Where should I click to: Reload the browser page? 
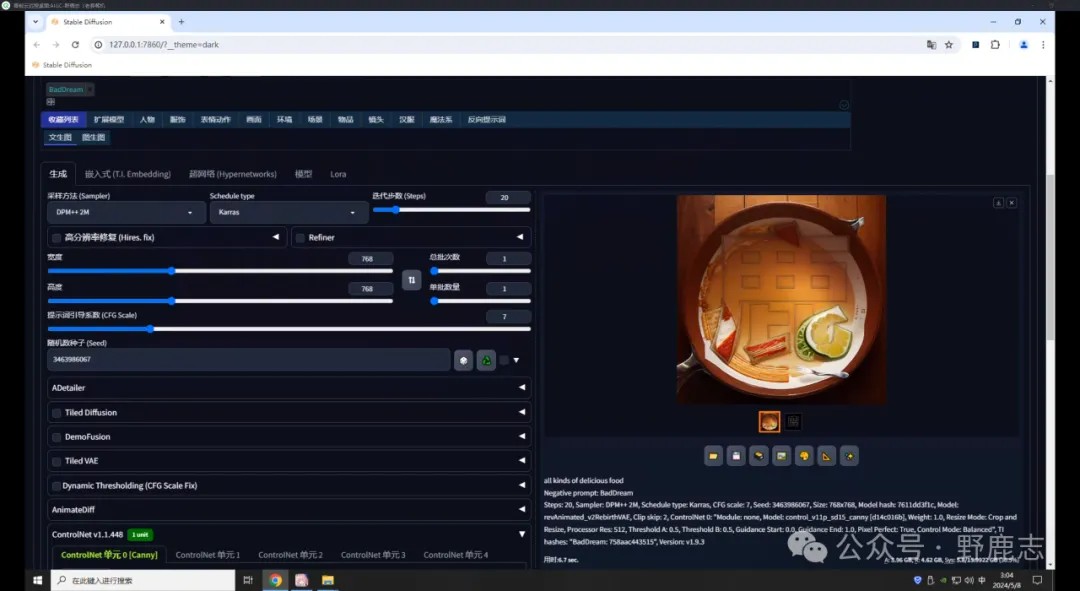click(75, 45)
